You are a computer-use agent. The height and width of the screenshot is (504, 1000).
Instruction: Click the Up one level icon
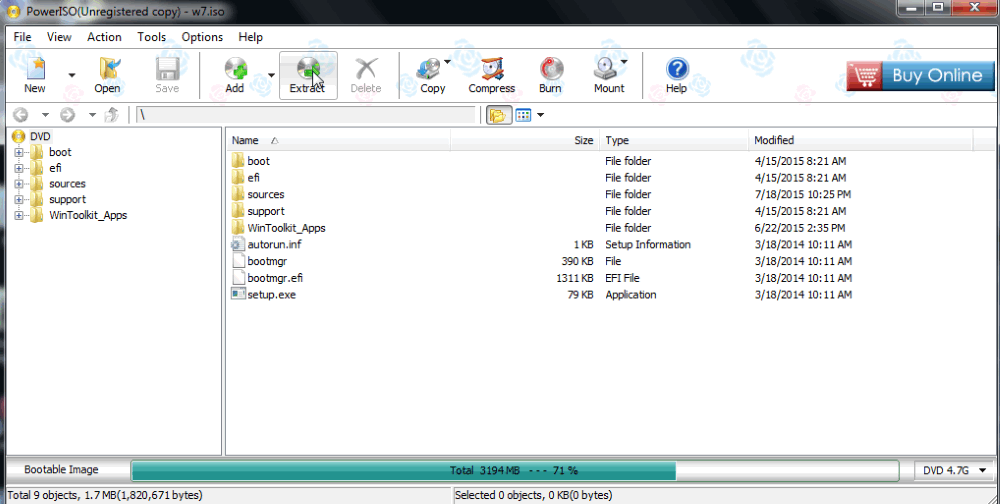click(112, 115)
